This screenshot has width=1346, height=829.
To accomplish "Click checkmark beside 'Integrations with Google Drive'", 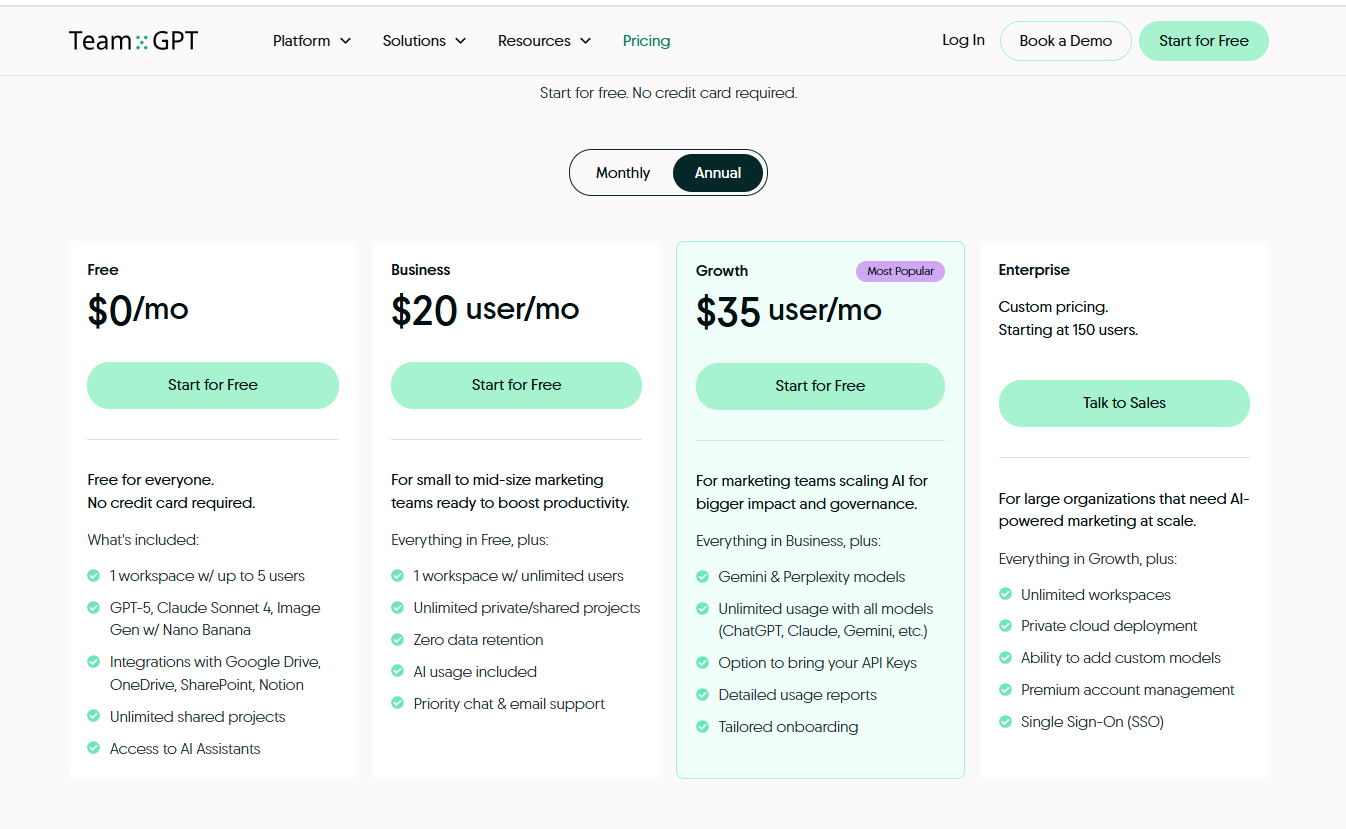I will click(93, 662).
